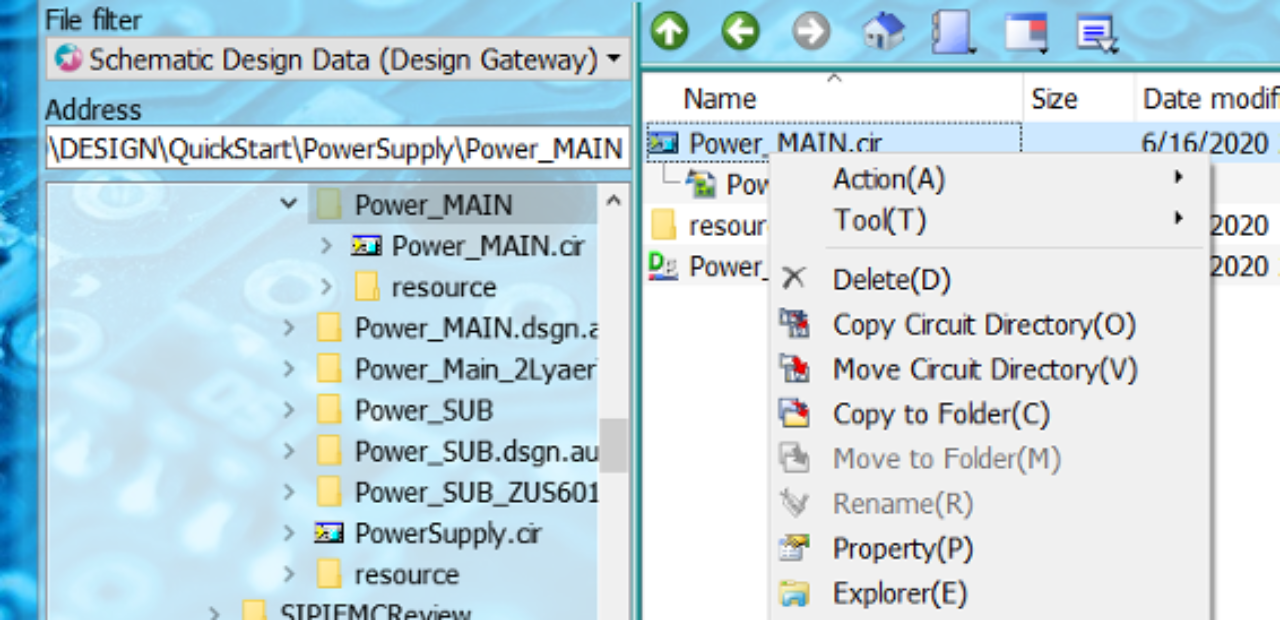Click the Power_MAIN.cir file icon in list

(662, 144)
